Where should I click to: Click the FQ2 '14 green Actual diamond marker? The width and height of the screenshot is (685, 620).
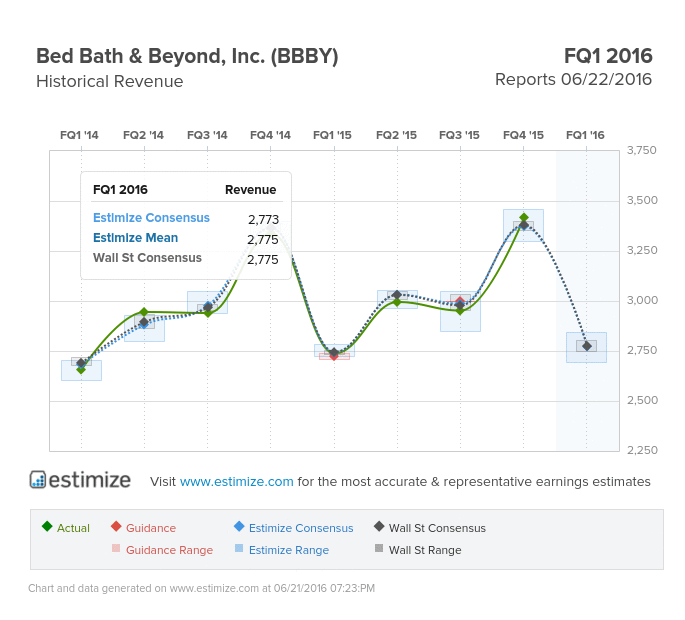[144, 312]
